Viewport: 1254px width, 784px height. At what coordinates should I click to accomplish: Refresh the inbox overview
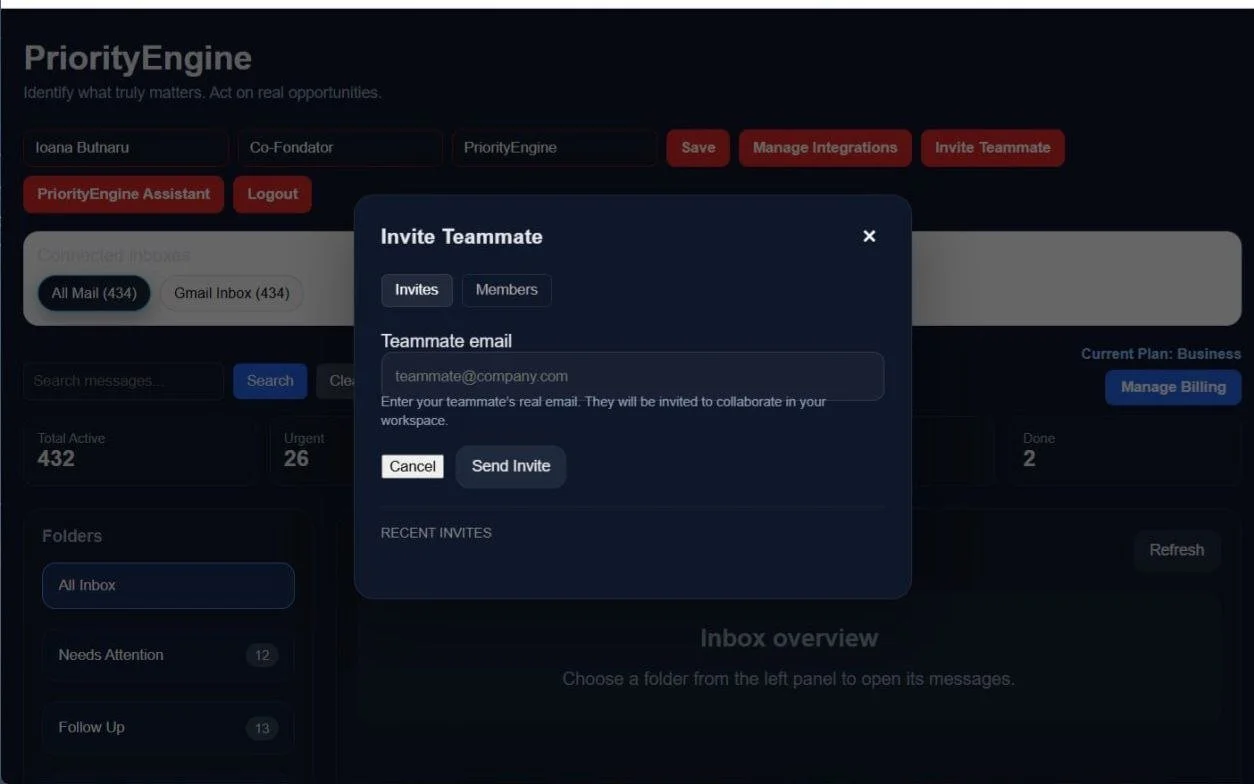(1177, 550)
